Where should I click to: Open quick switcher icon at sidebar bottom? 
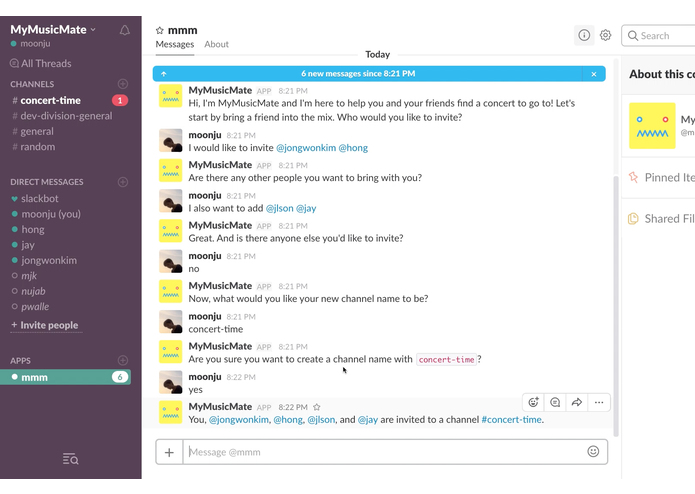70,459
